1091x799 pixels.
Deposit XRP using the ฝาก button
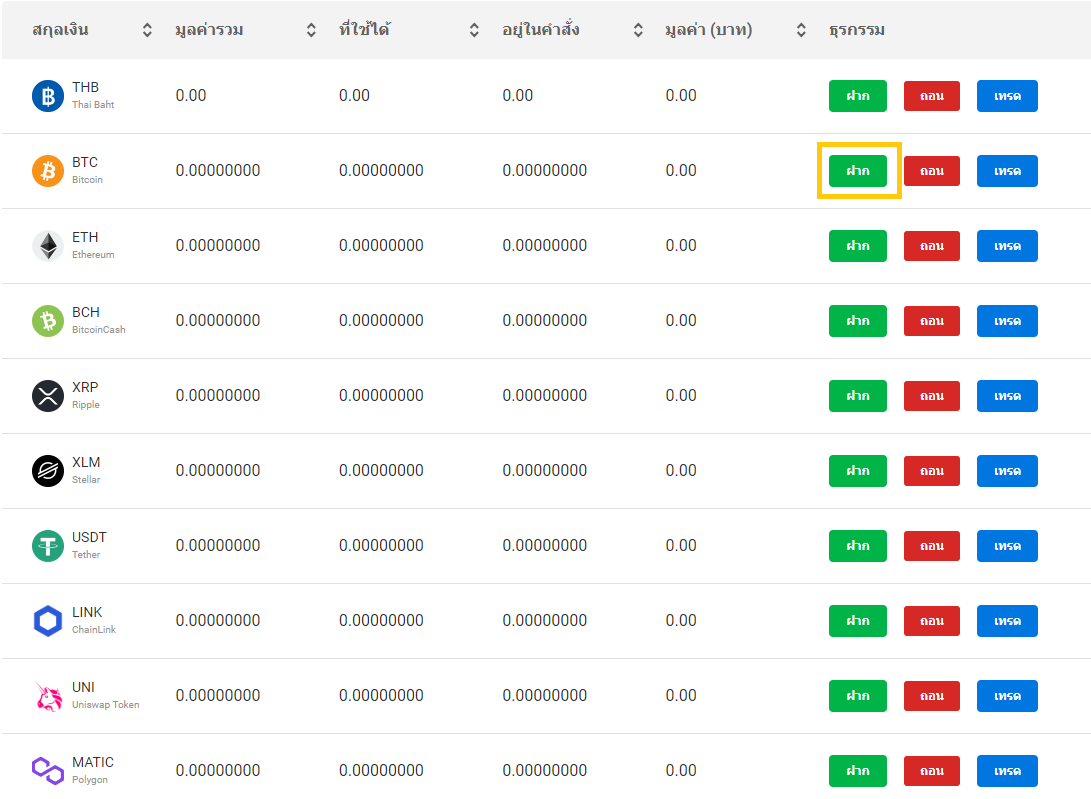[858, 396]
